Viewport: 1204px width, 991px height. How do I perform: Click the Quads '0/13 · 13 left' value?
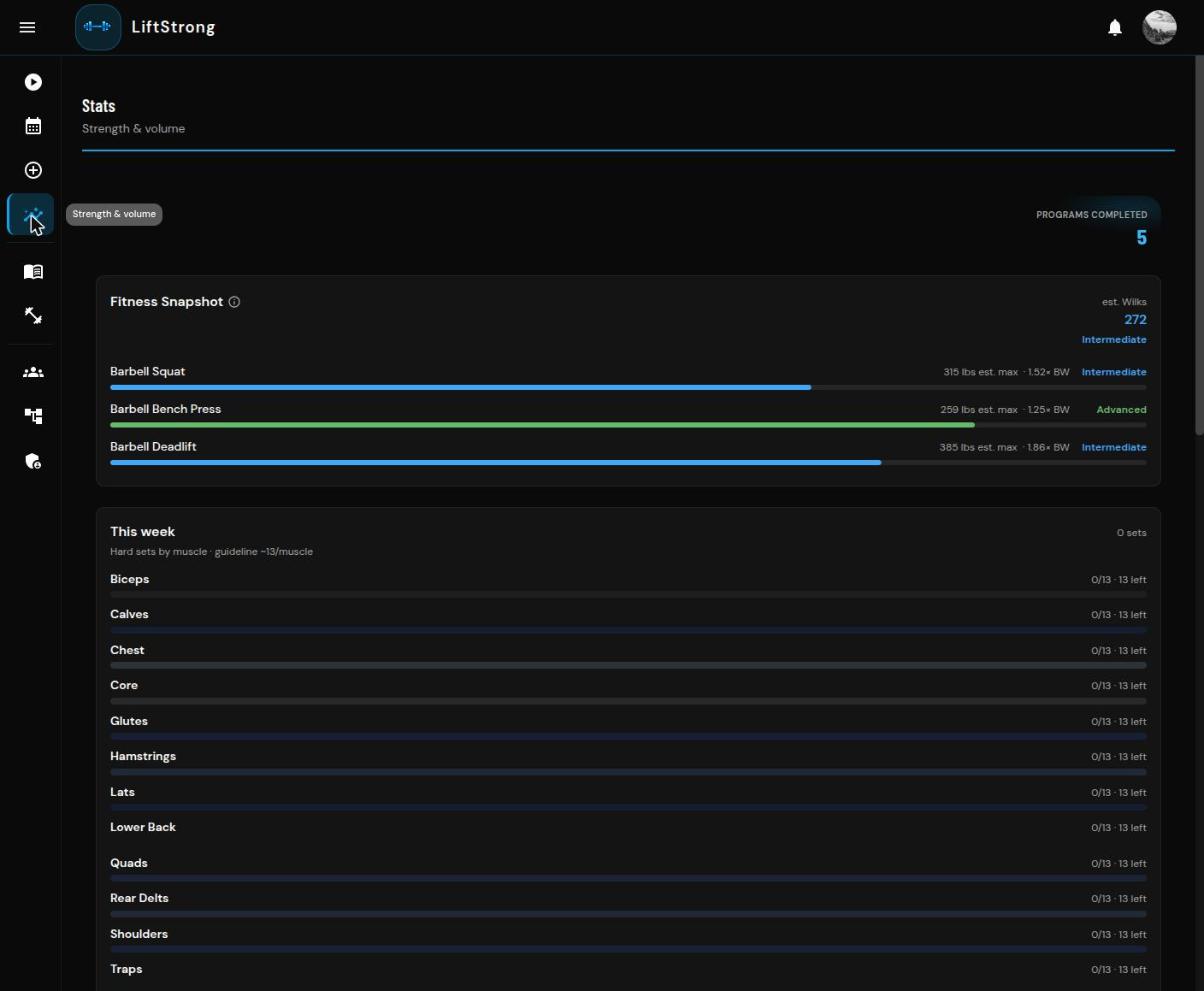click(1119, 864)
